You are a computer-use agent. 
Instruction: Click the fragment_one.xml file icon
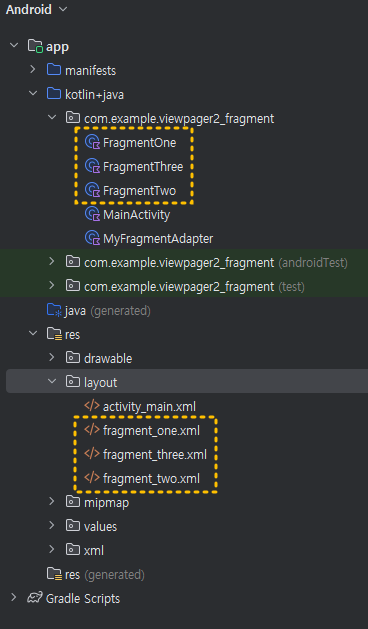tap(92, 430)
